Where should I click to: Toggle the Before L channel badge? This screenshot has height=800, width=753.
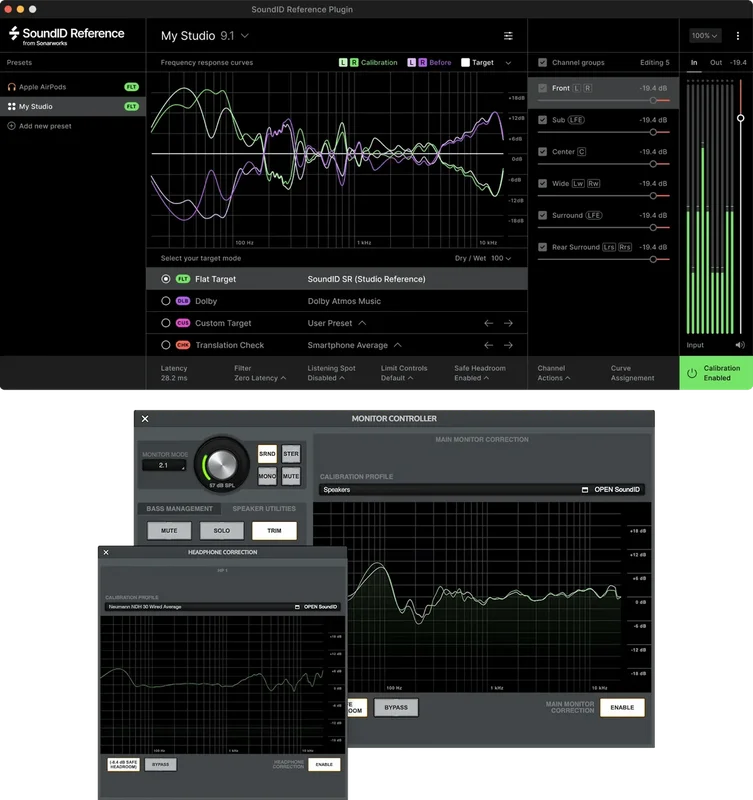point(411,63)
